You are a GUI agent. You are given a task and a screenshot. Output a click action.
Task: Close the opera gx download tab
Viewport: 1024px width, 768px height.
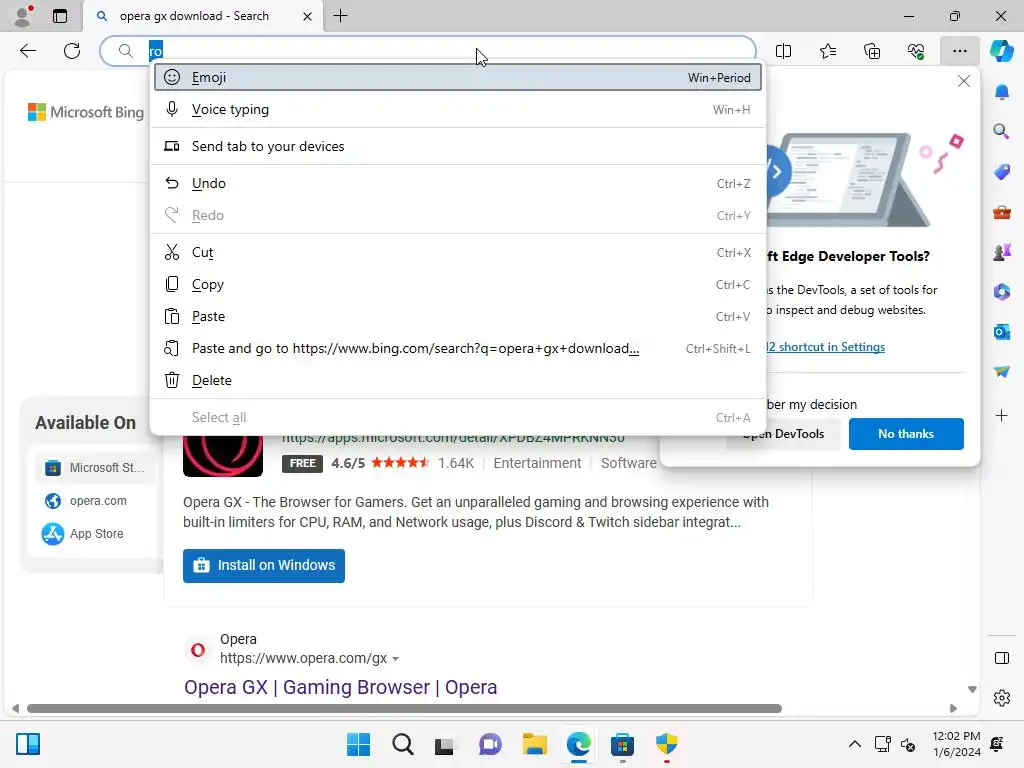coord(307,16)
